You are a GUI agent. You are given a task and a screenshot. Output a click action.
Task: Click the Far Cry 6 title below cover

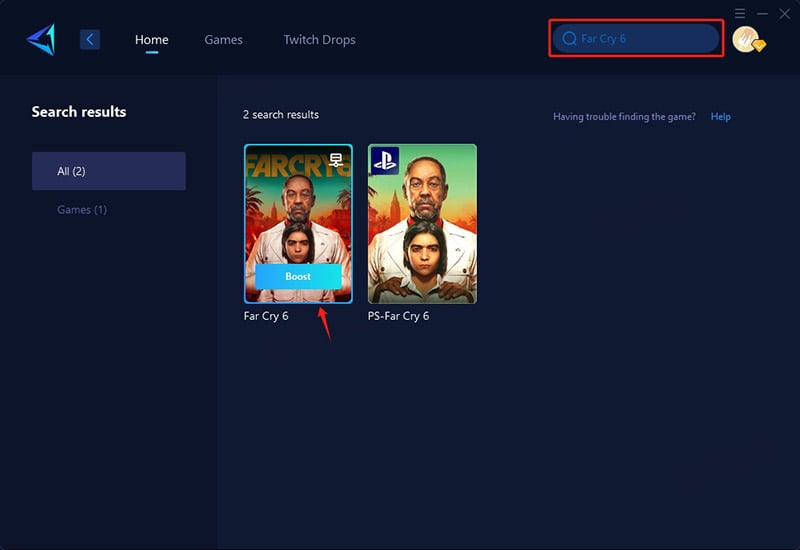[x=266, y=316]
